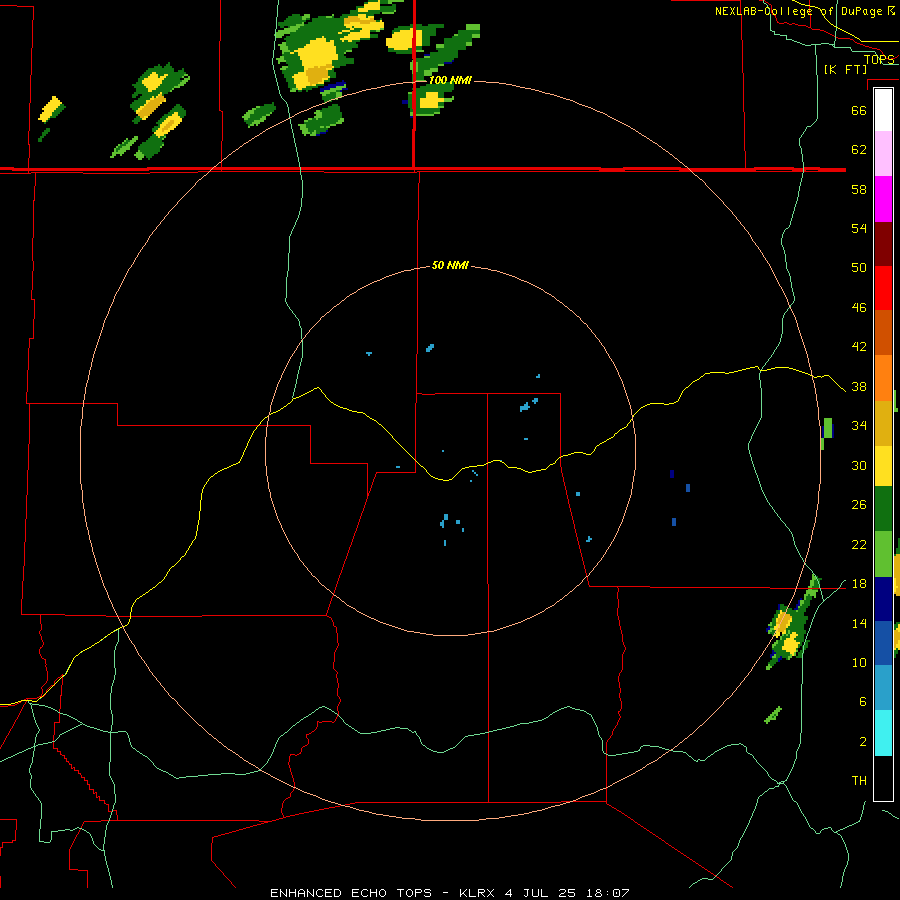Select the cyan swatch in the color scale
Image resolution: width=900 pixels, height=900 pixels.
click(x=883, y=732)
